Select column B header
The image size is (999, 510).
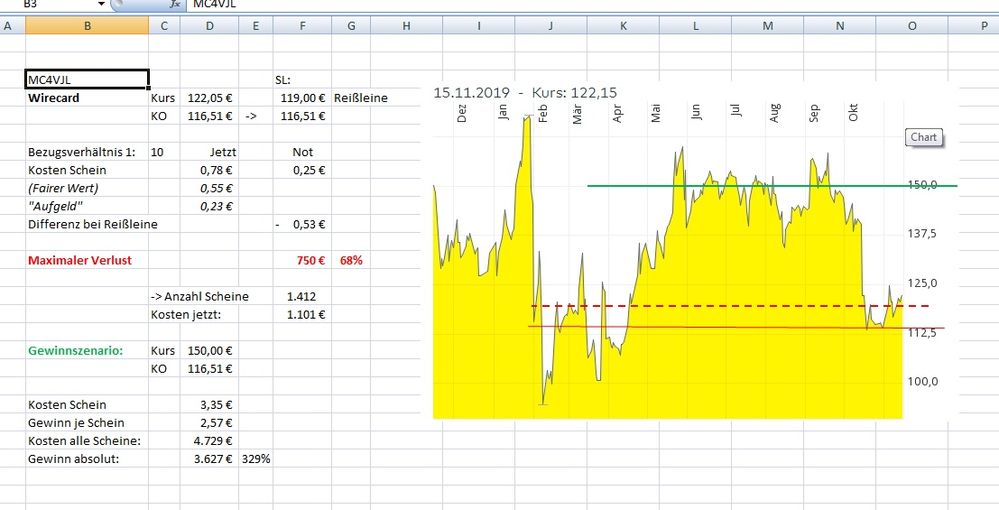tap(86, 26)
